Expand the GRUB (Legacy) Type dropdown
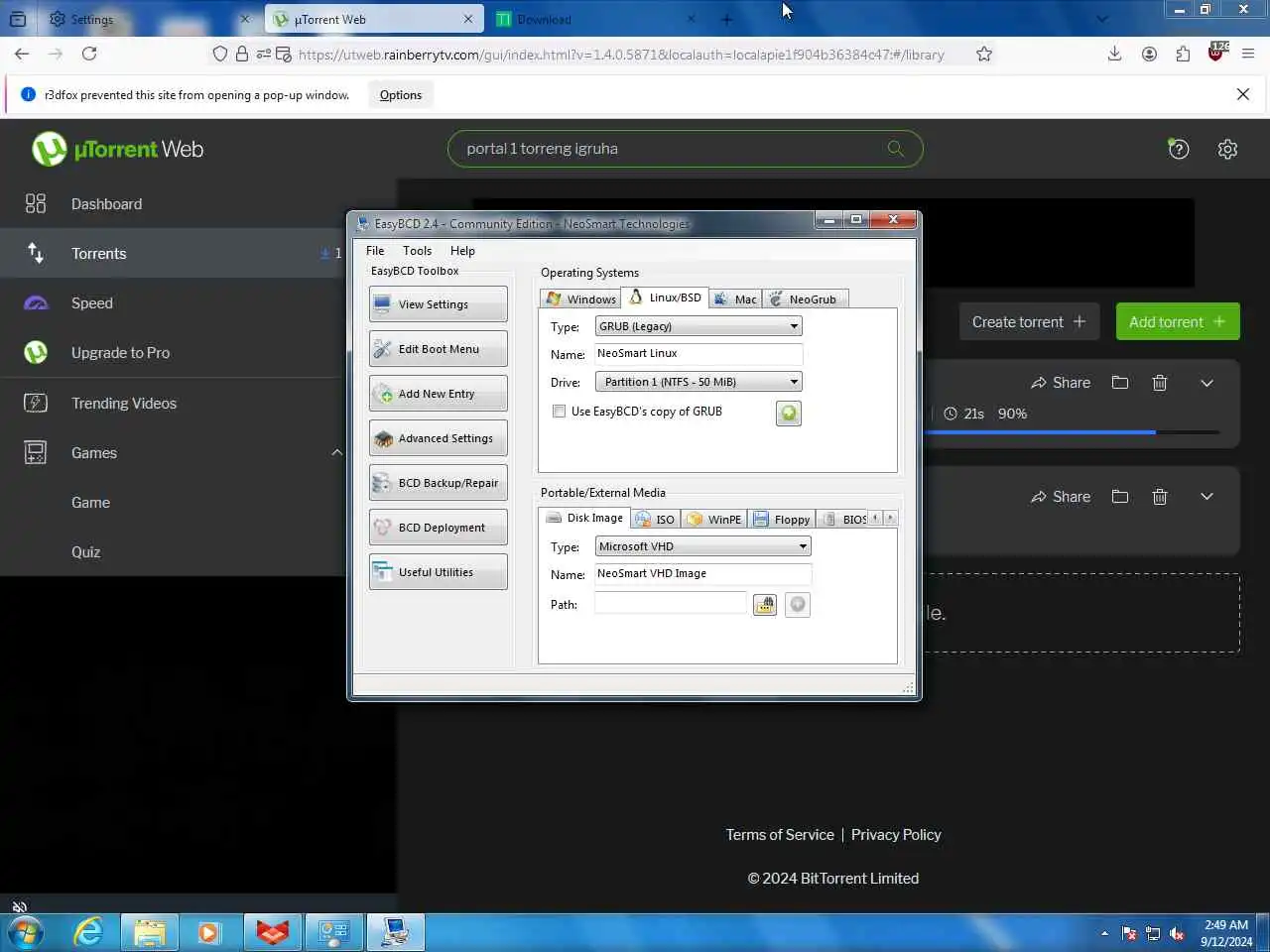This screenshot has height=952, width=1270. click(698, 326)
